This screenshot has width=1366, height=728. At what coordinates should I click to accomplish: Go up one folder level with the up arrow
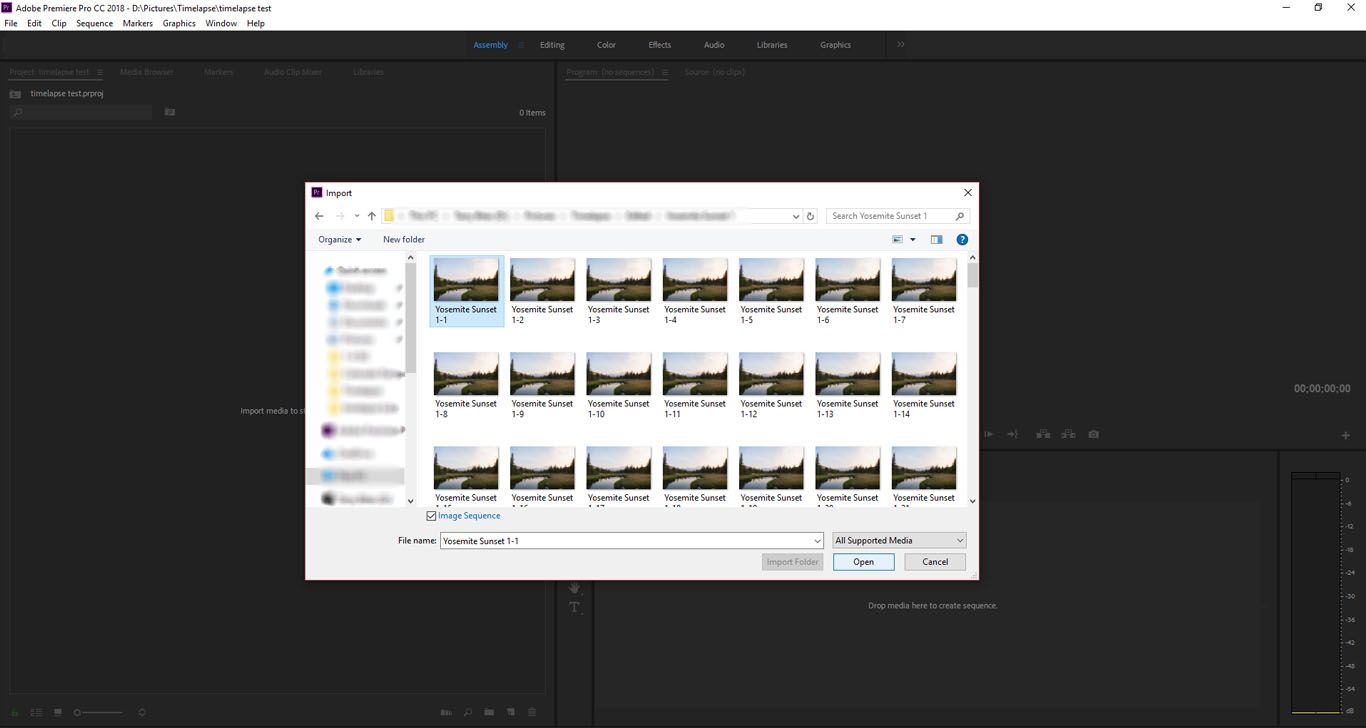371,216
